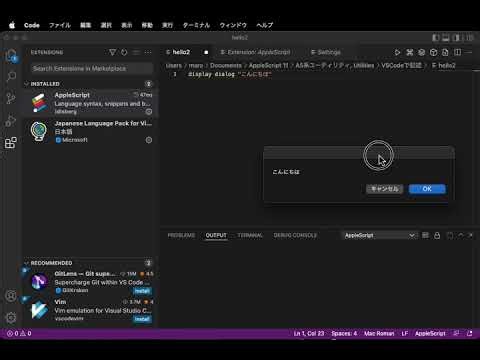Open the ヘルプ menu
The image size is (480, 360).
tap(264, 25)
